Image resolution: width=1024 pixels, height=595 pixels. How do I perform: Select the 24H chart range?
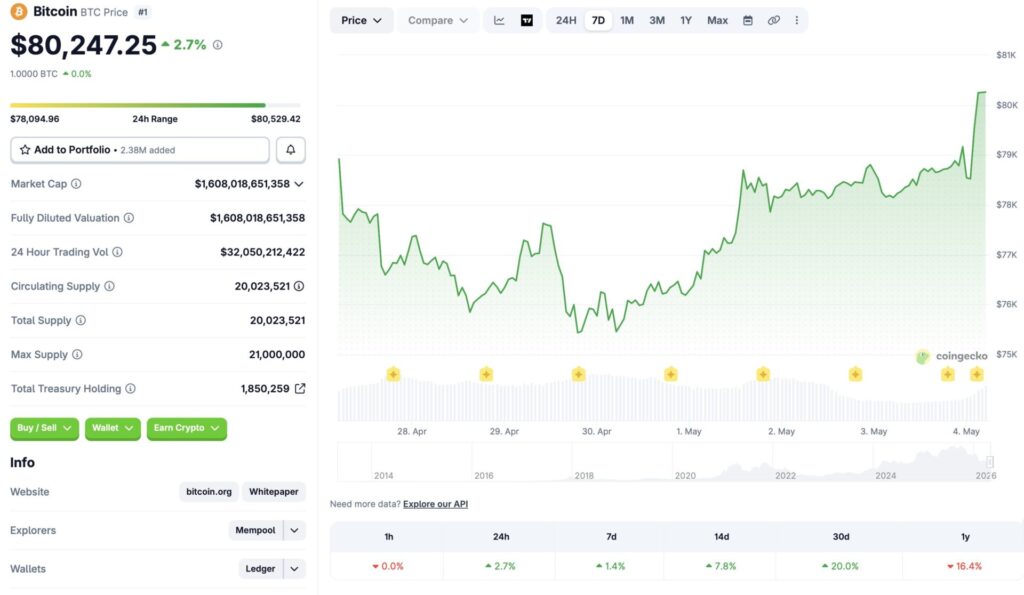[x=566, y=20]
